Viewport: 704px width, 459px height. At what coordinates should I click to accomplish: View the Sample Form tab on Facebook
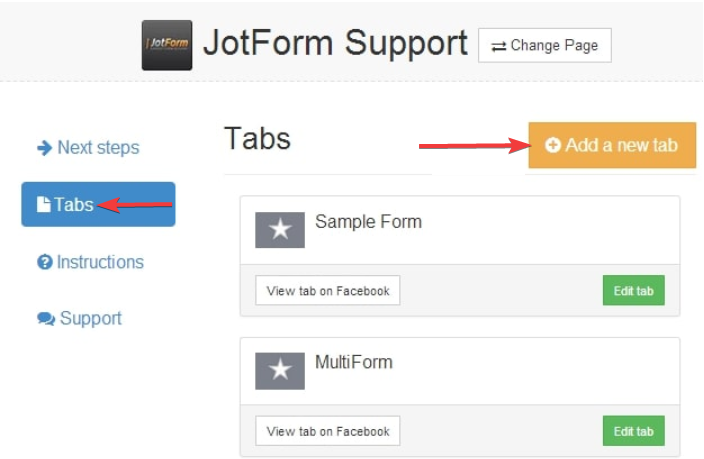tap(328, 291)
